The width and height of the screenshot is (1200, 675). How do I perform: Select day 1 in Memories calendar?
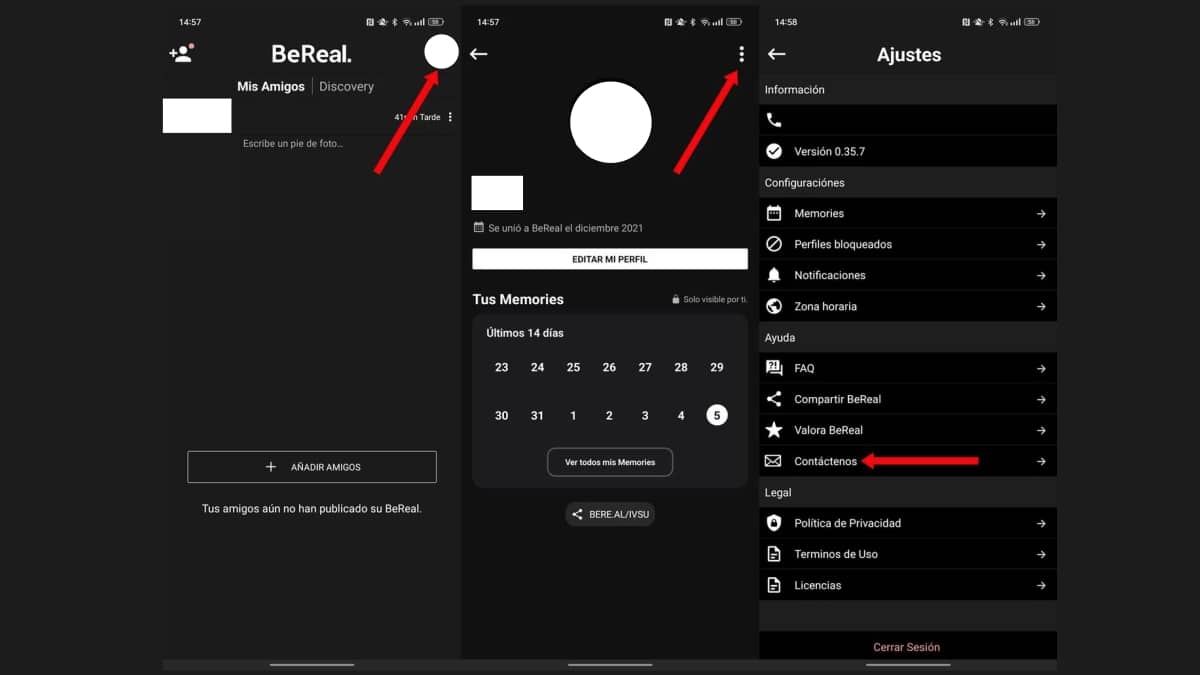point(573,415)
